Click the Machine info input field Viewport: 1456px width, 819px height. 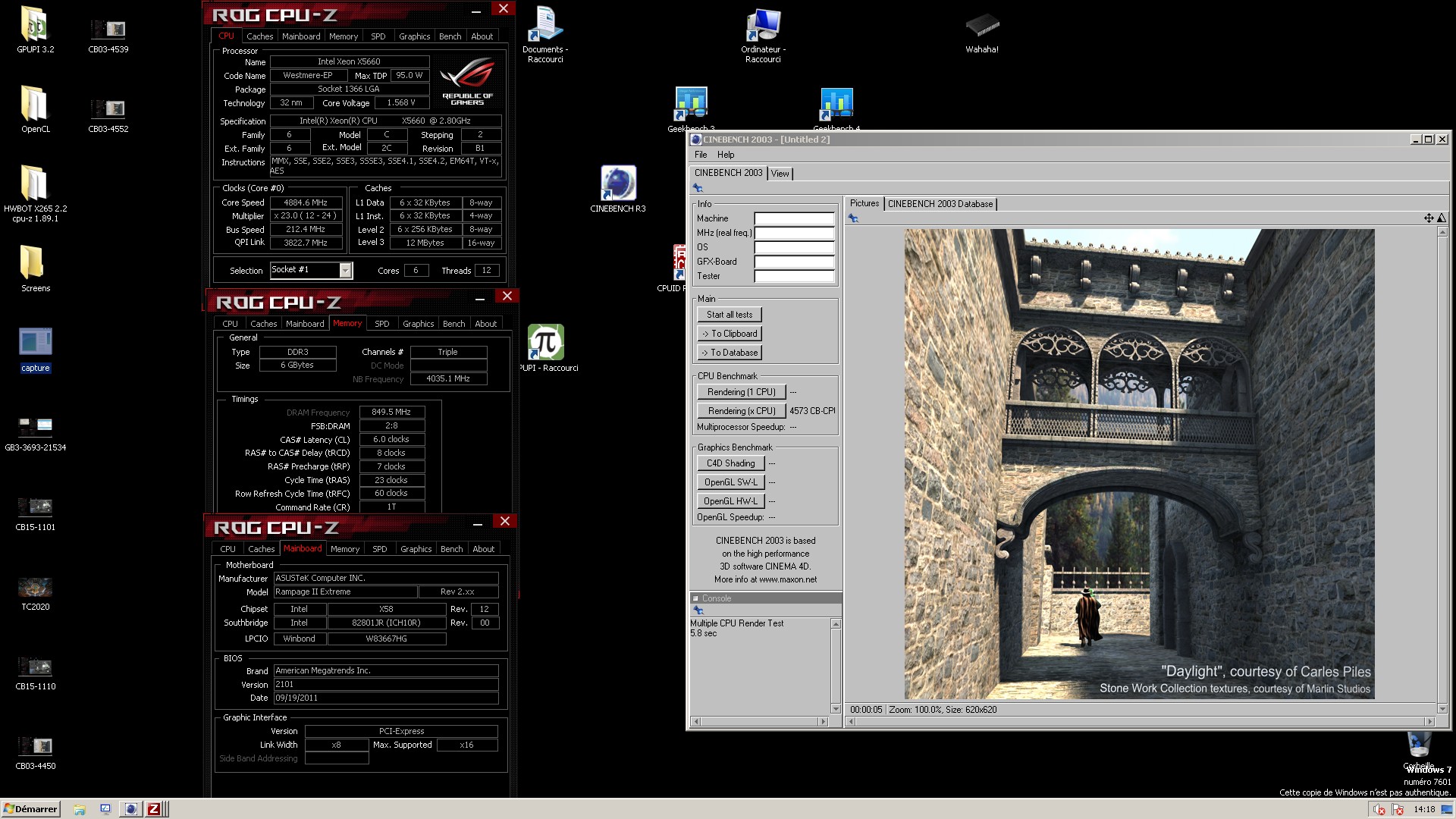tap(794, 218)
